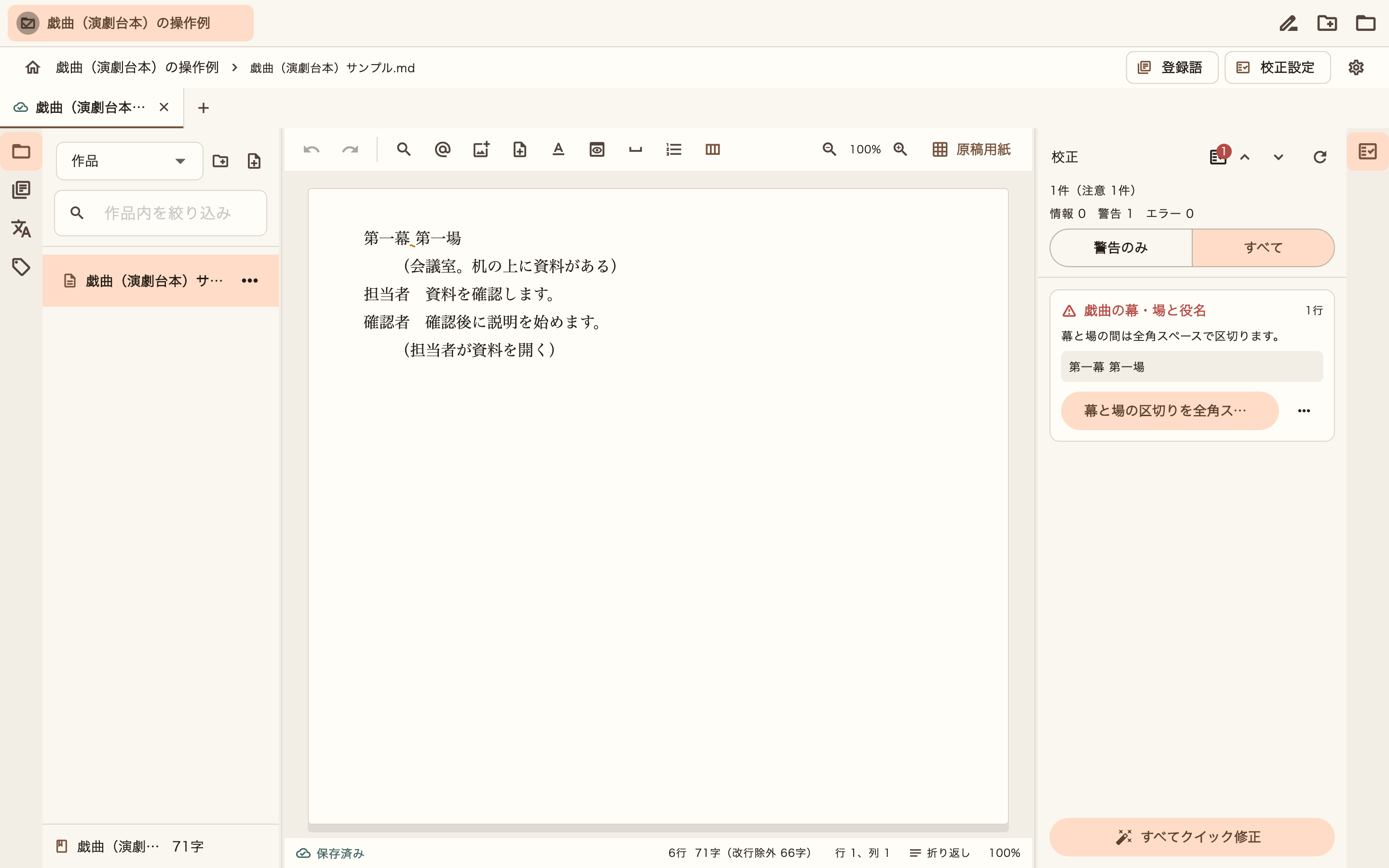Click the columns layout toolbar icon

pyautogui.click(x=712, y=150)
